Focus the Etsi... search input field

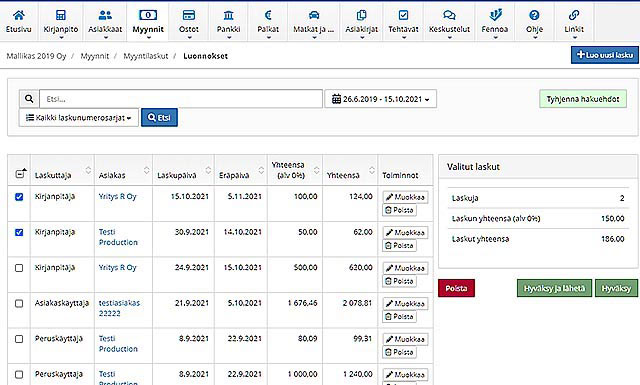pos(181,99)
